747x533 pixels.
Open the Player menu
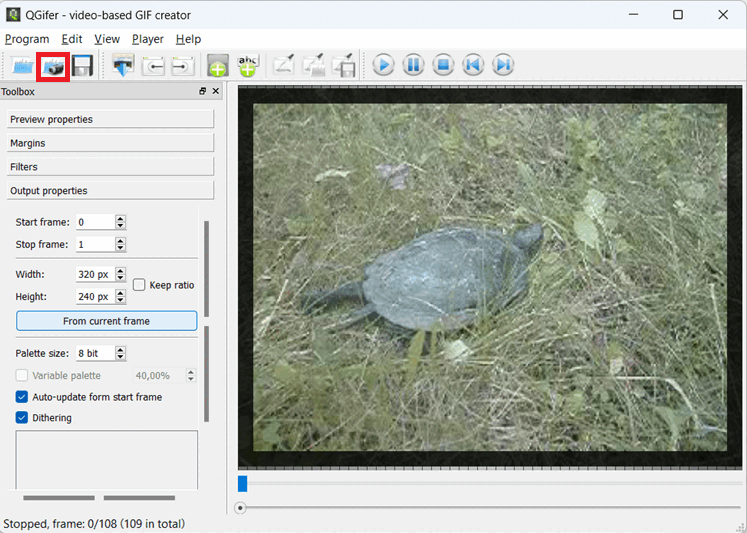point(148,39)
